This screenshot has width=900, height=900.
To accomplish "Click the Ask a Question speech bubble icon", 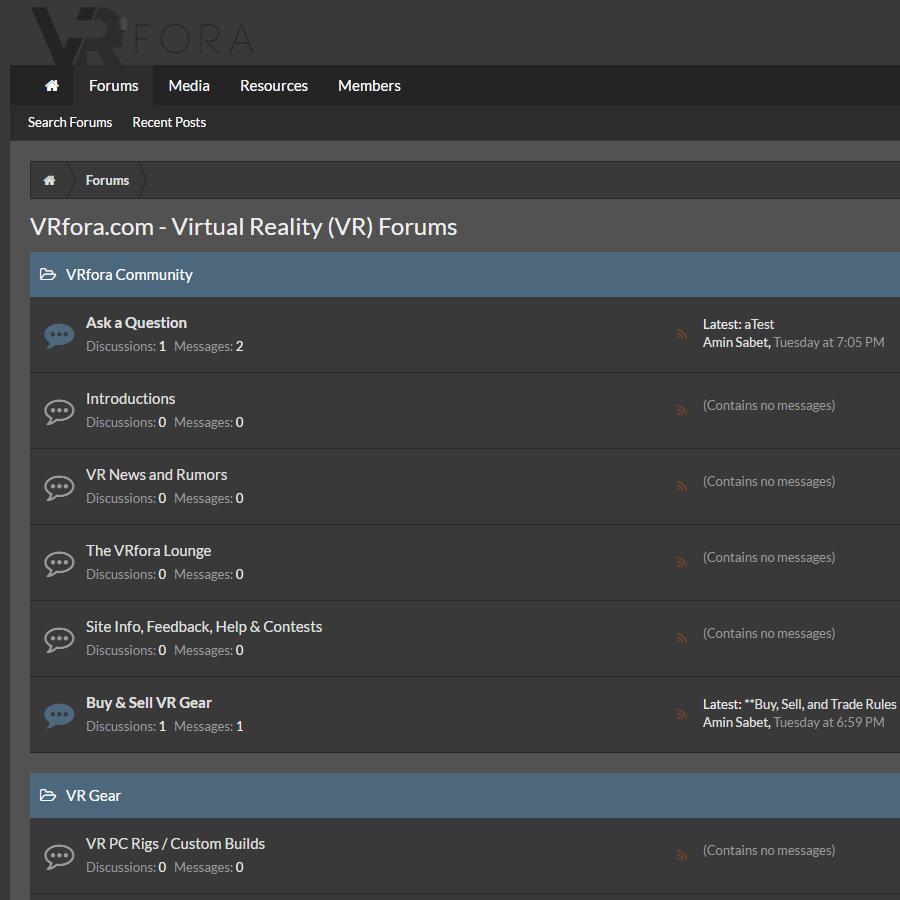I will pos(59,335).
